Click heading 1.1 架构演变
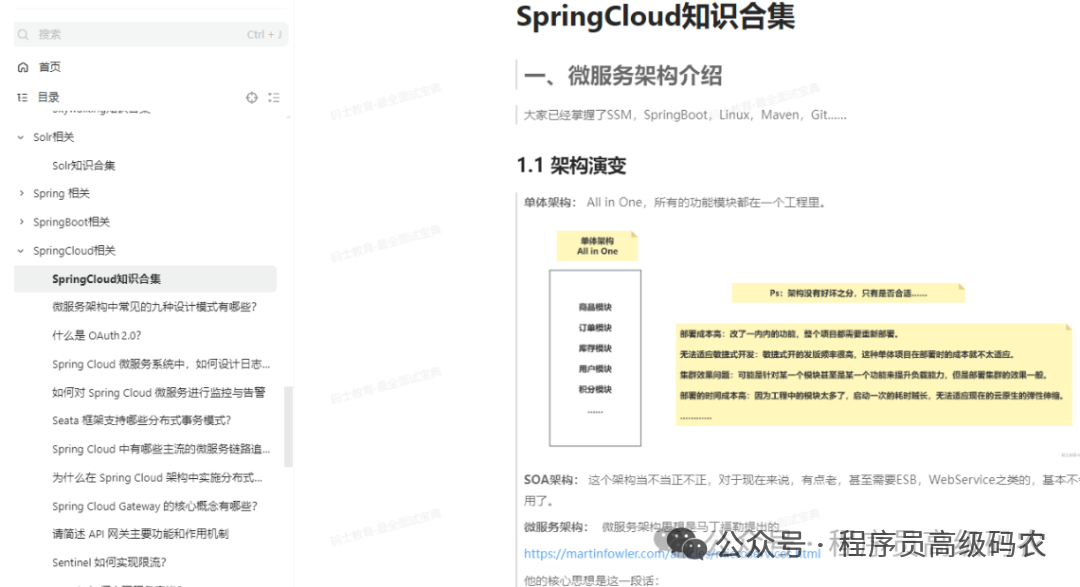The height and width of the screenshot is (587, 1080). 571,165
